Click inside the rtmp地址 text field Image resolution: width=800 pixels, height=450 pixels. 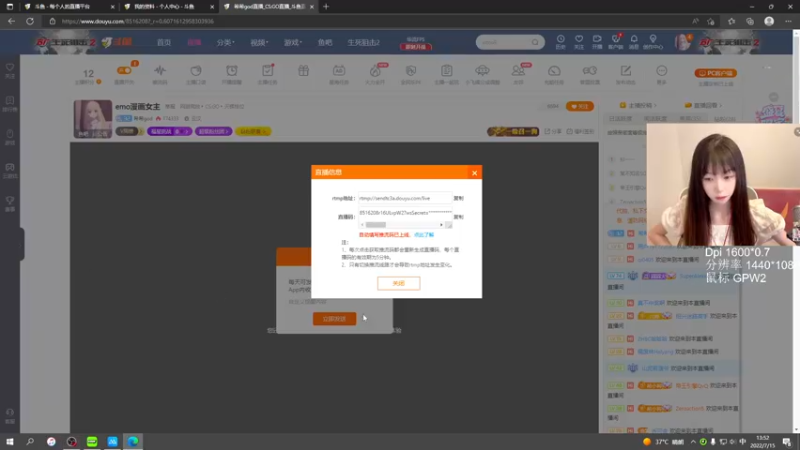tap(405, 198)
